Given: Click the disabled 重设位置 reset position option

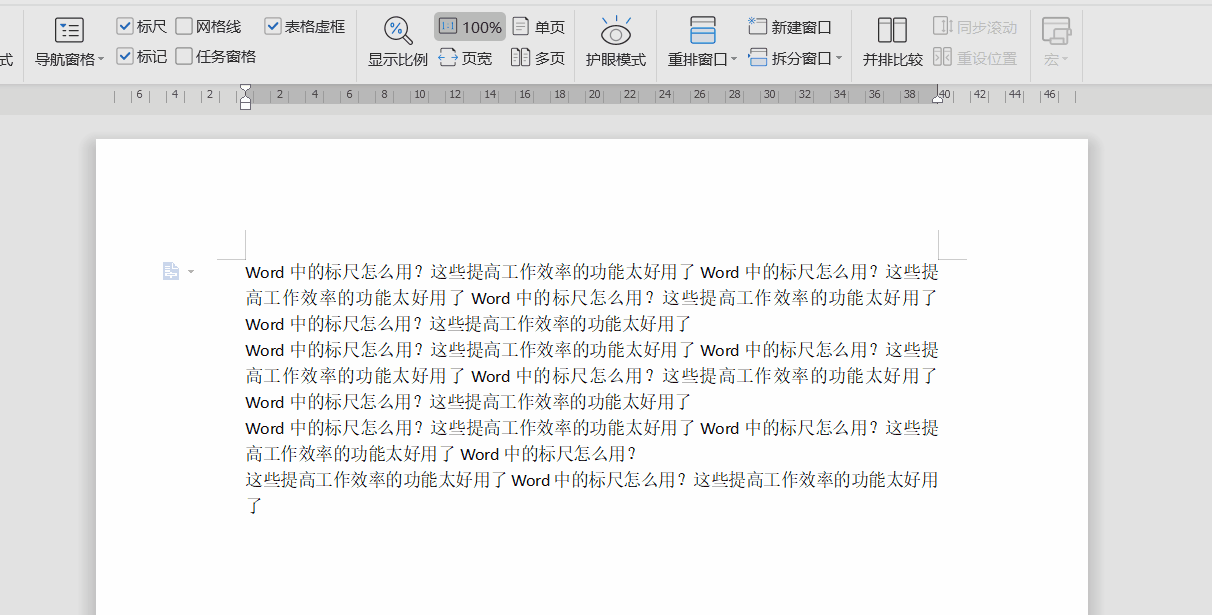Looking at the screenshot, I should pos(975,58).
